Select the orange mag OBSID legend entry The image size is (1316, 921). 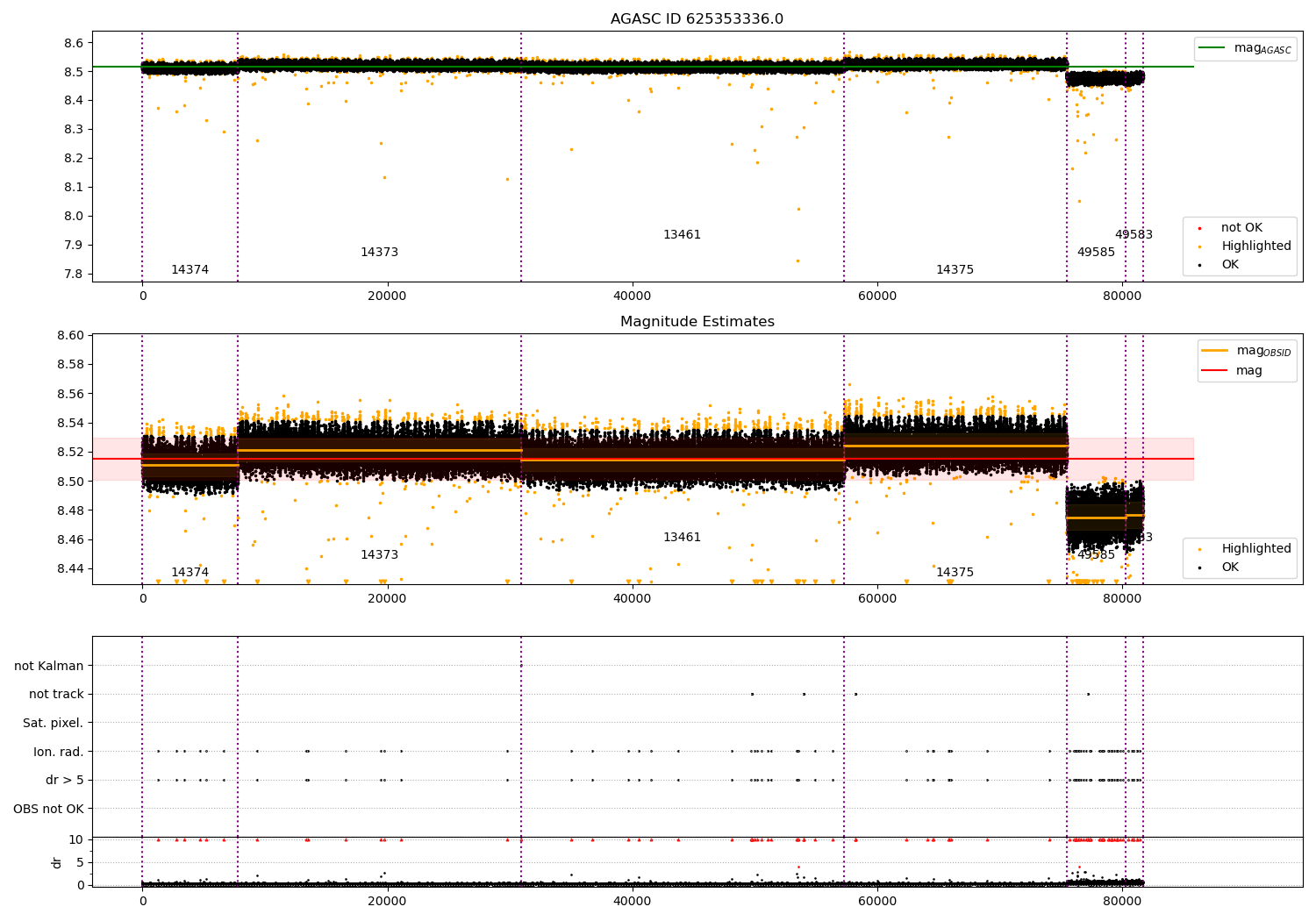click(1247, 351)
